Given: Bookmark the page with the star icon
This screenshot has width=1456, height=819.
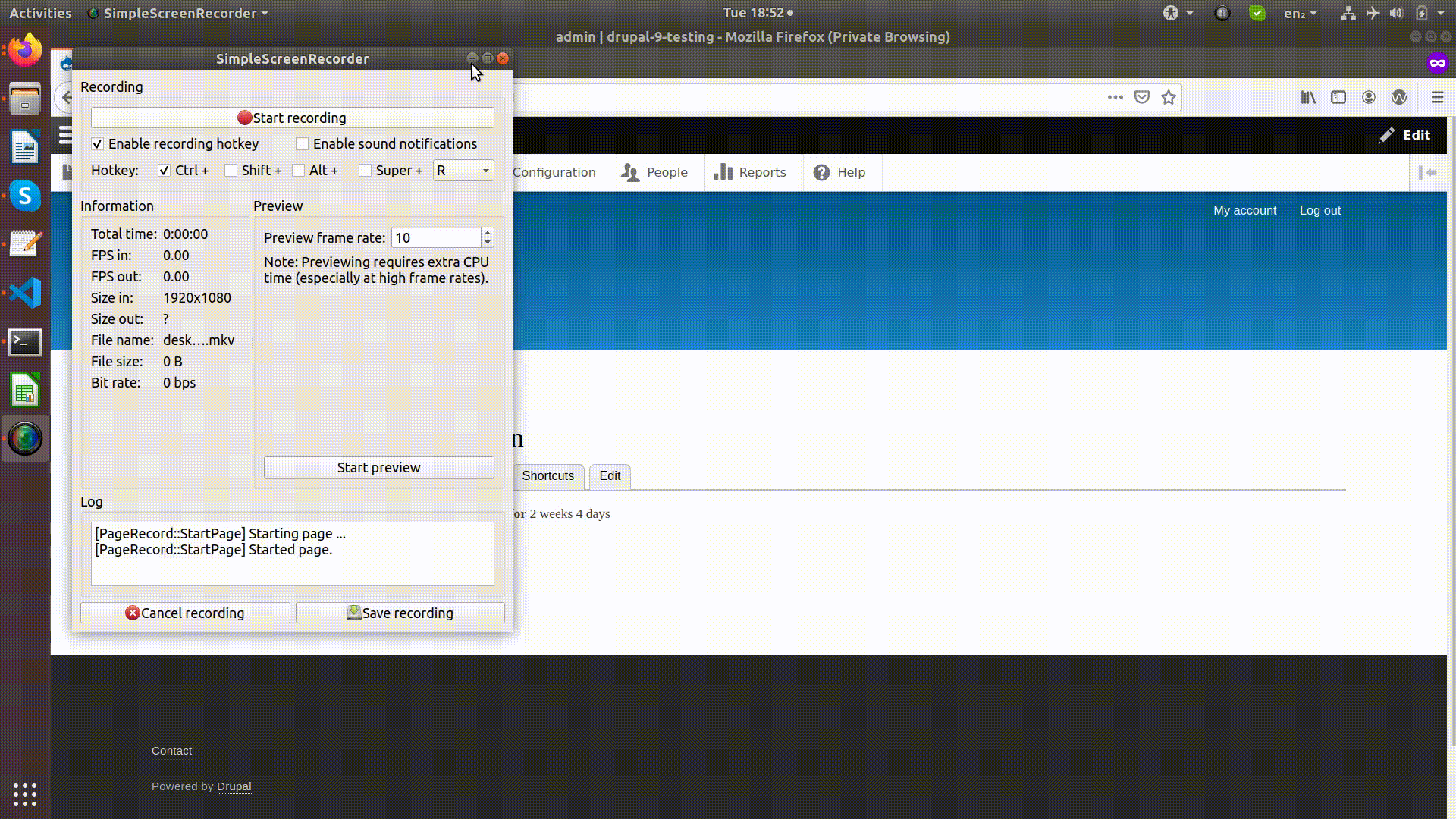Looking at the screenshot, I should tap(1169, 97).
